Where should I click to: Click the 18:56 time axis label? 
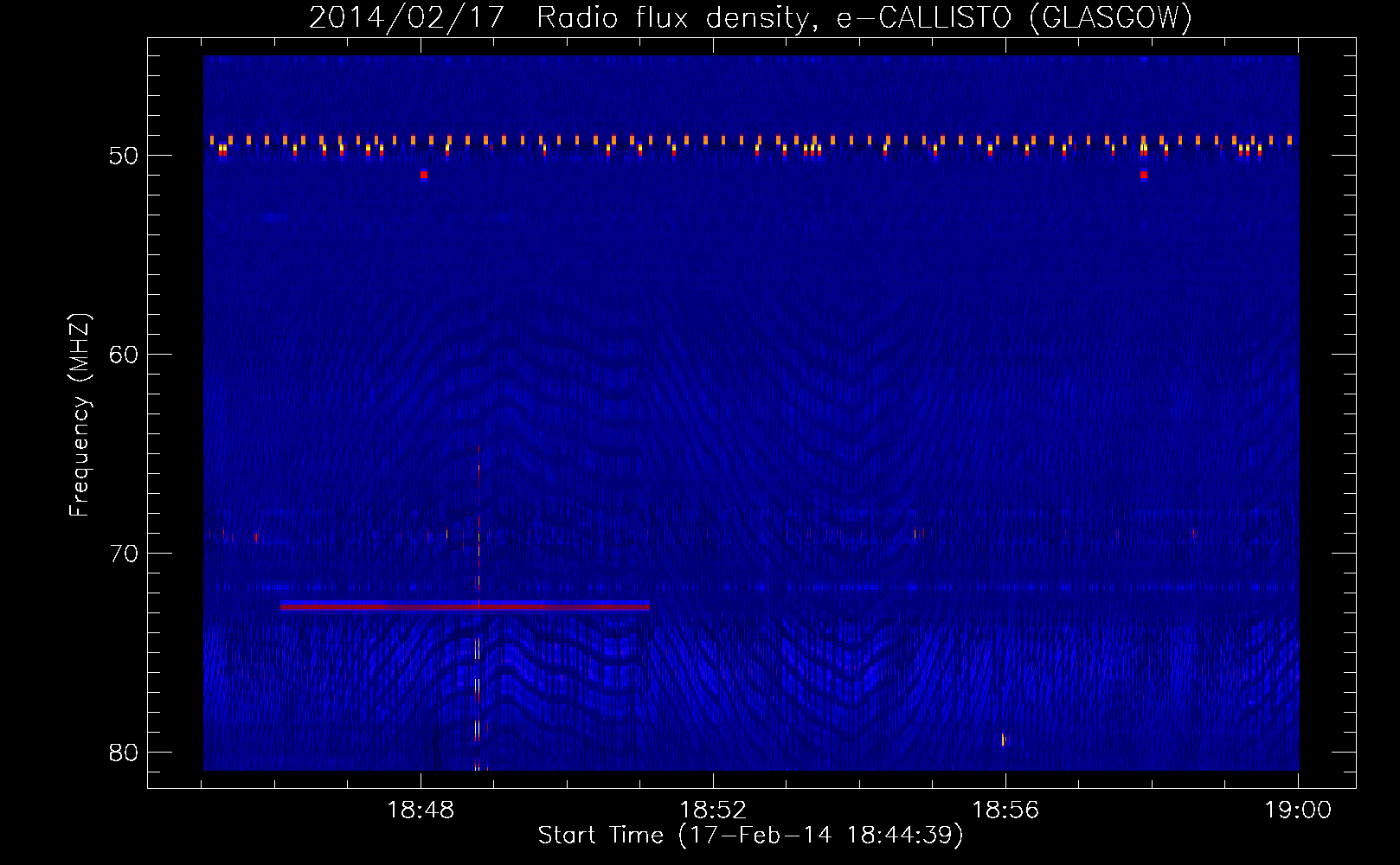point(1005,811)
